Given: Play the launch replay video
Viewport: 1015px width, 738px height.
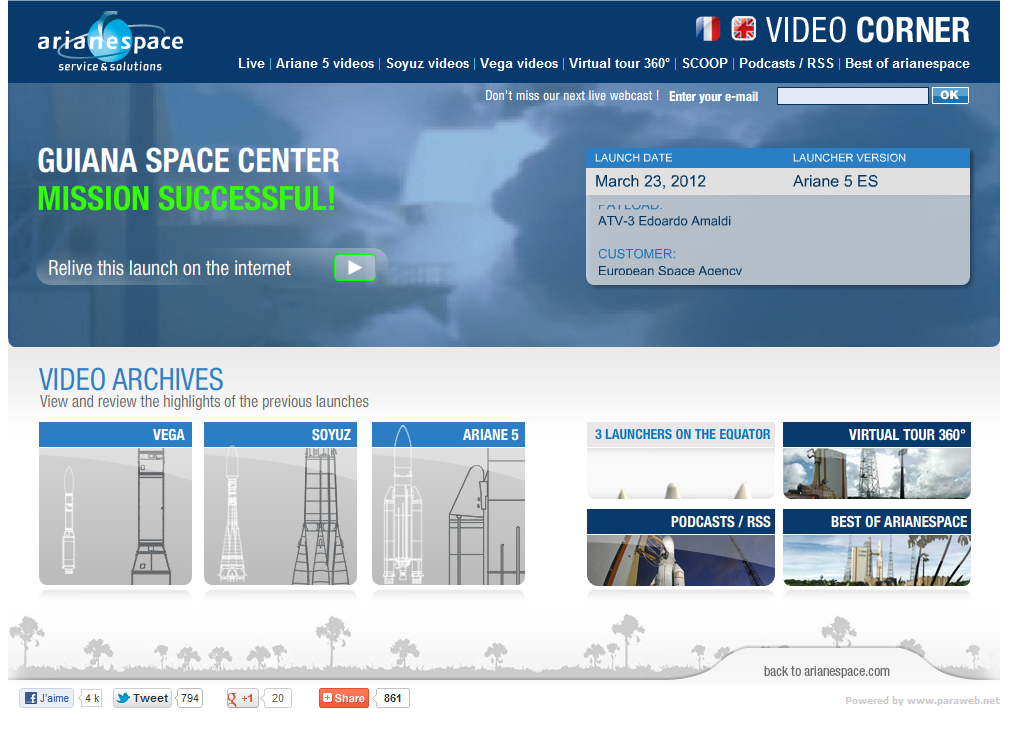Looking at the screenshot, I should [x=355, y=267].
